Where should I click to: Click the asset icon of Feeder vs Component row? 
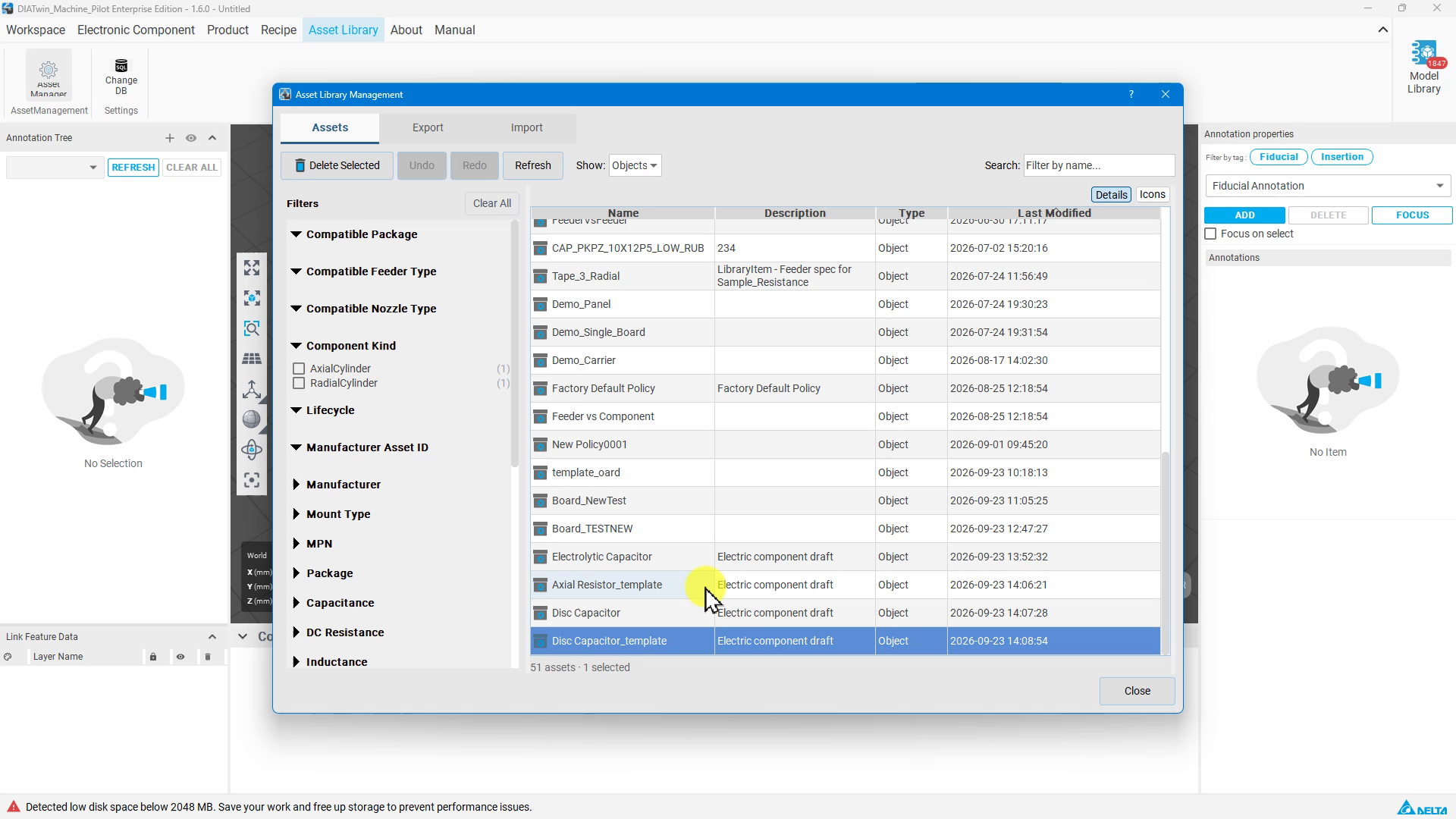(540, 417)
